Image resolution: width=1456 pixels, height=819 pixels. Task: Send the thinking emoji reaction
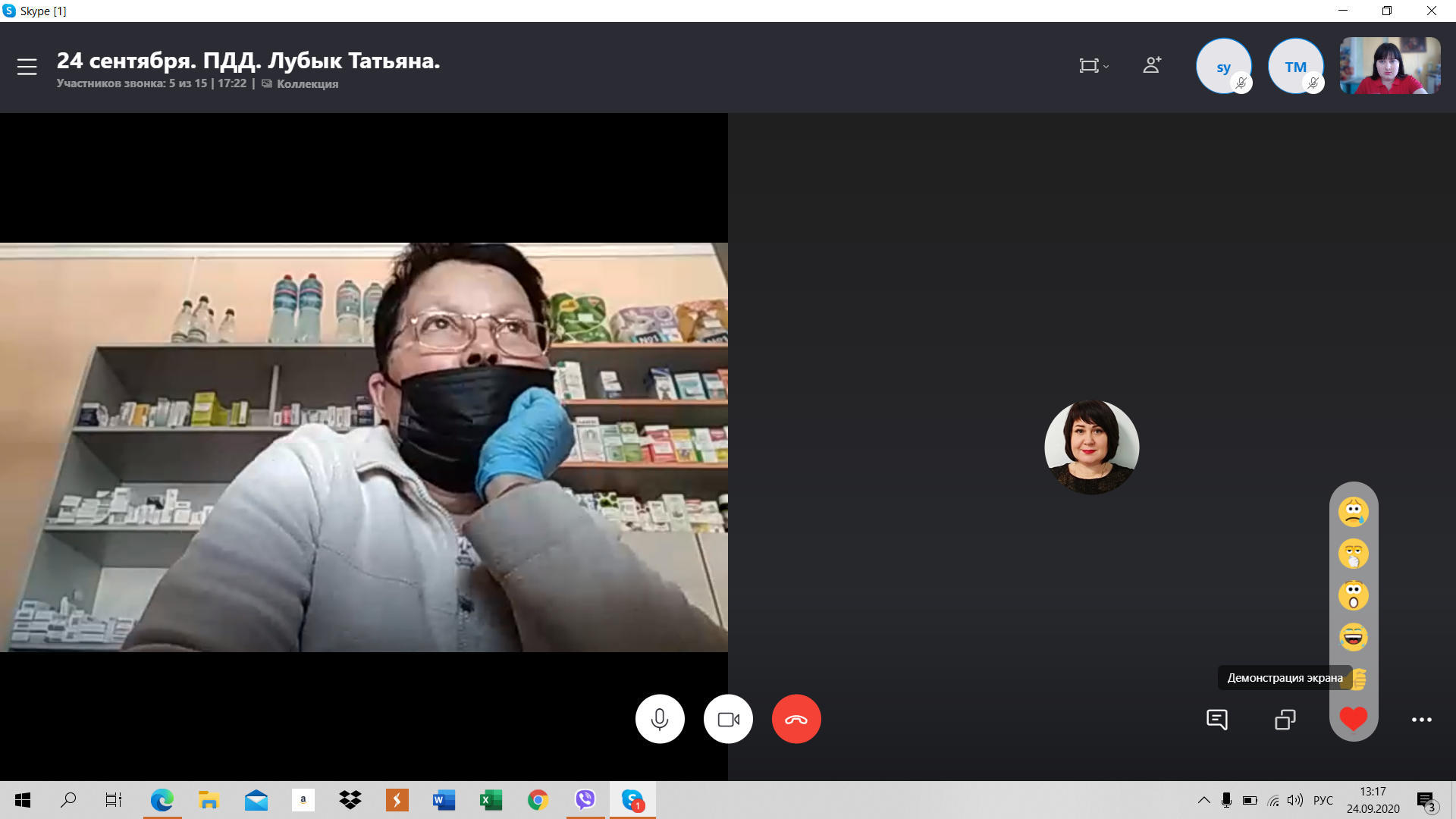coord(1353,554)
